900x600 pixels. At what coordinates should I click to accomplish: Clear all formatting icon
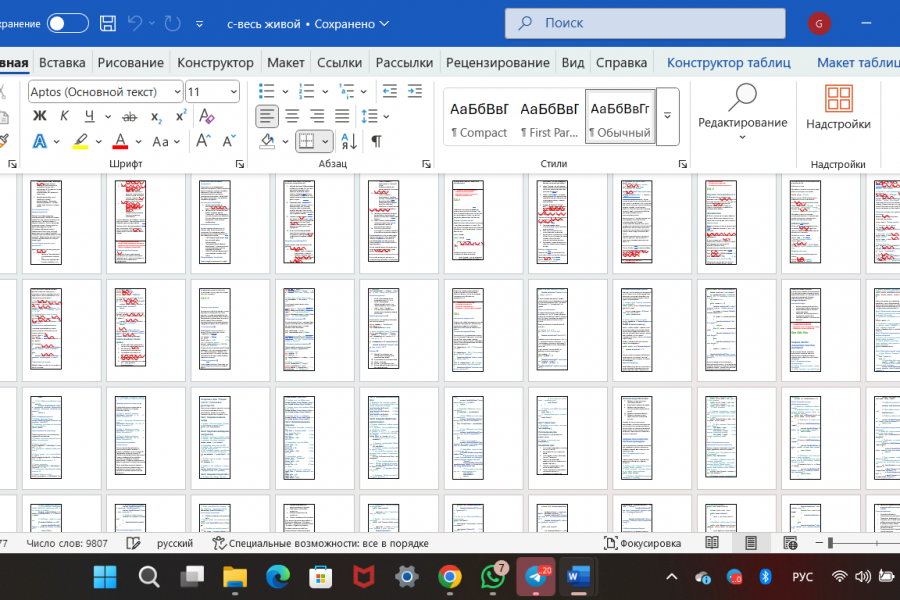click(206, 116)
